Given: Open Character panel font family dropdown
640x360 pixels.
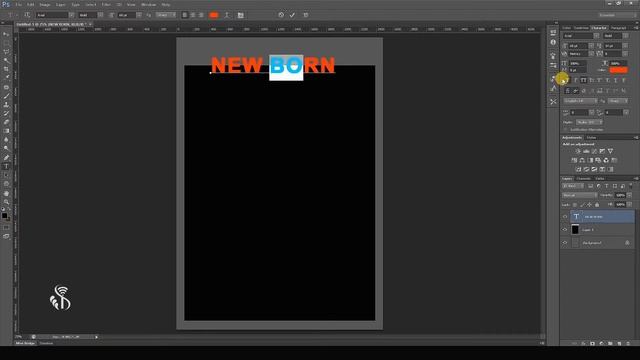Looking at the screenshot, I should (596, 36).
